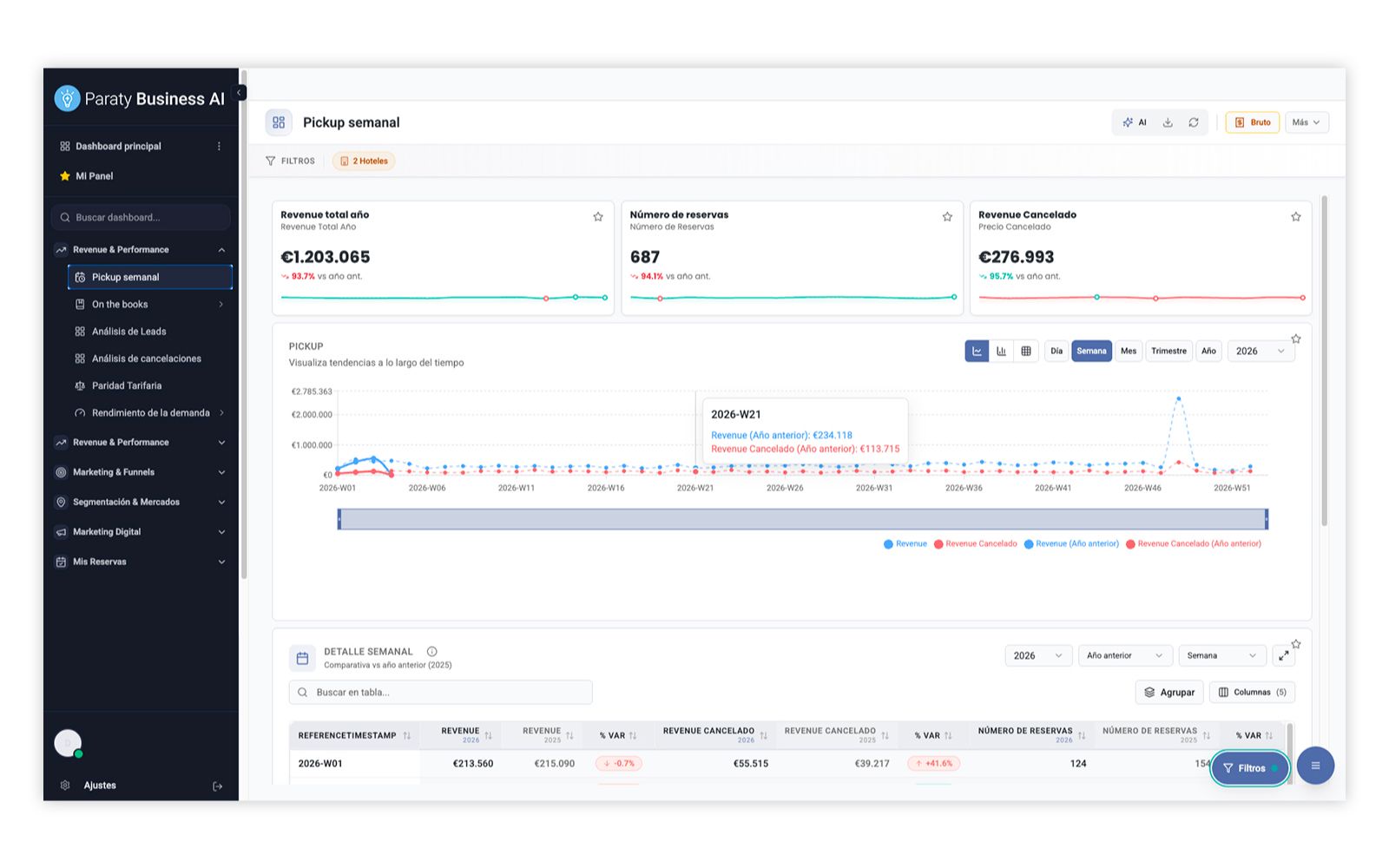This screenshot has width=1389, height=868.
Task: Expand the Marketing & Funnels sidebar section
Action: tap(141, 472)
